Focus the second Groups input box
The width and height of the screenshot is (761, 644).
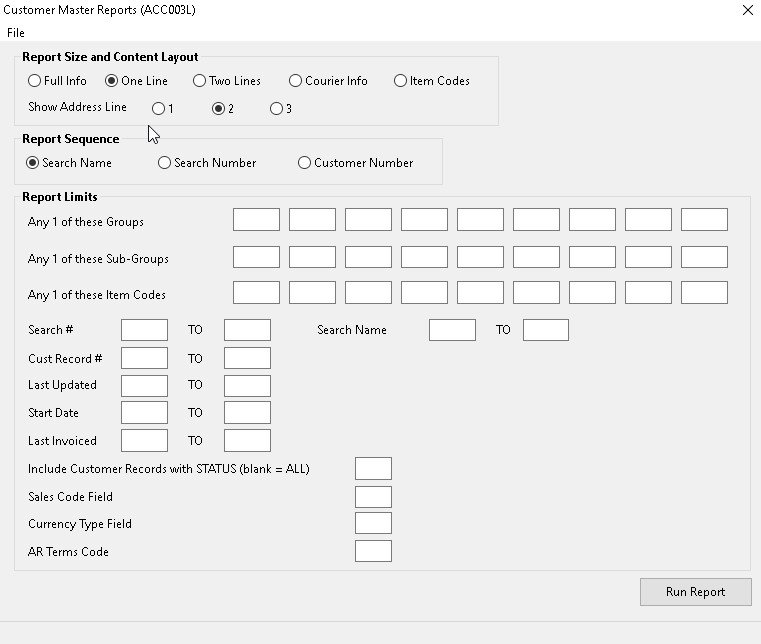click(312, 219)
